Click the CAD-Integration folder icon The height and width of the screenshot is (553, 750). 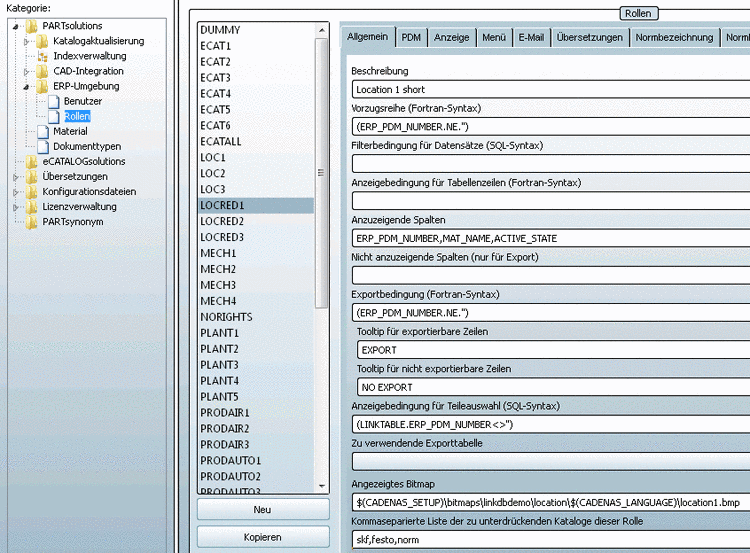[x=42, y=71]
